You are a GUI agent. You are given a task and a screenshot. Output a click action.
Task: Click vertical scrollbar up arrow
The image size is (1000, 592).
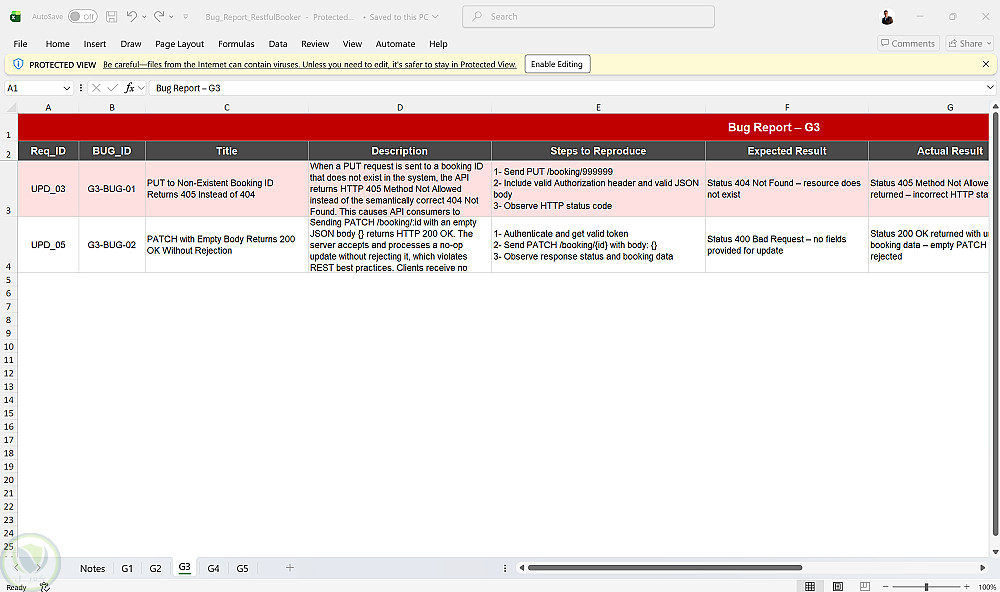pyautogui.click(x=995, y=106)
